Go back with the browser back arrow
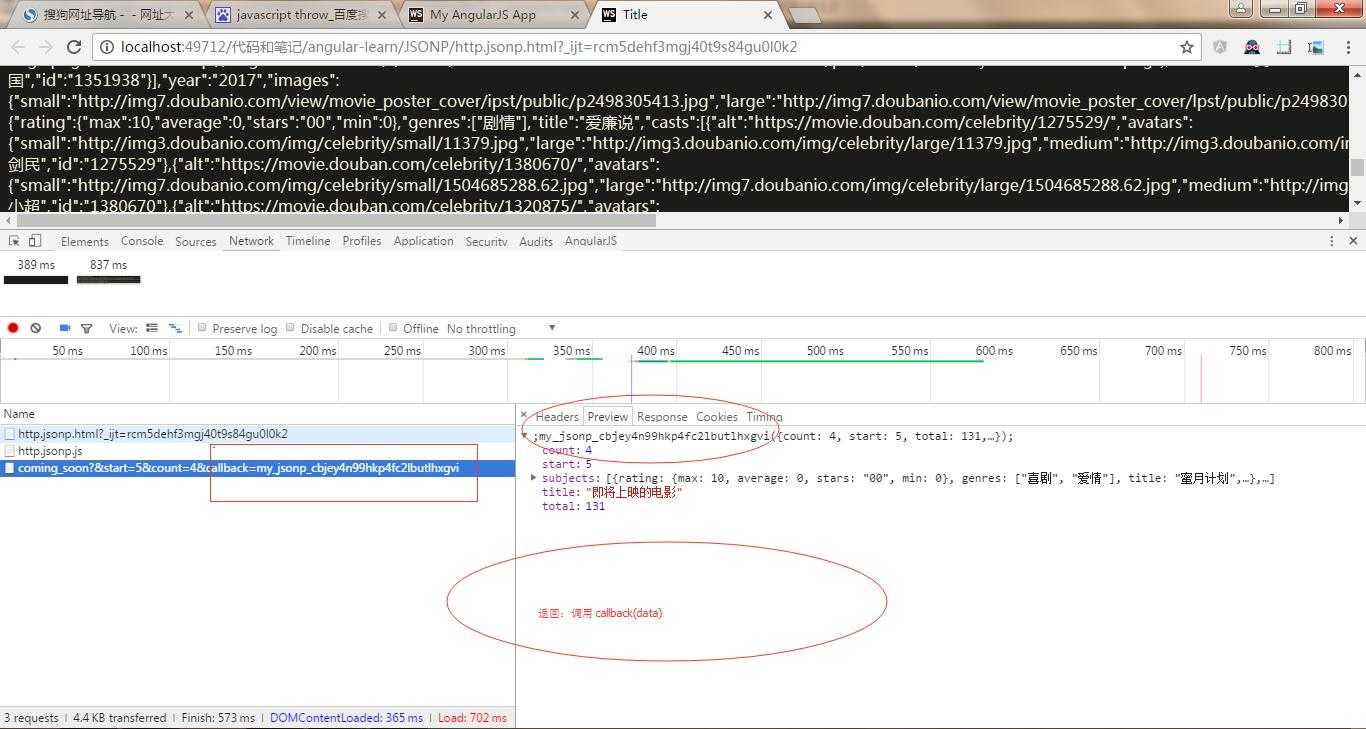Screen dimensions: 1366x729 (x=19, y=47)
